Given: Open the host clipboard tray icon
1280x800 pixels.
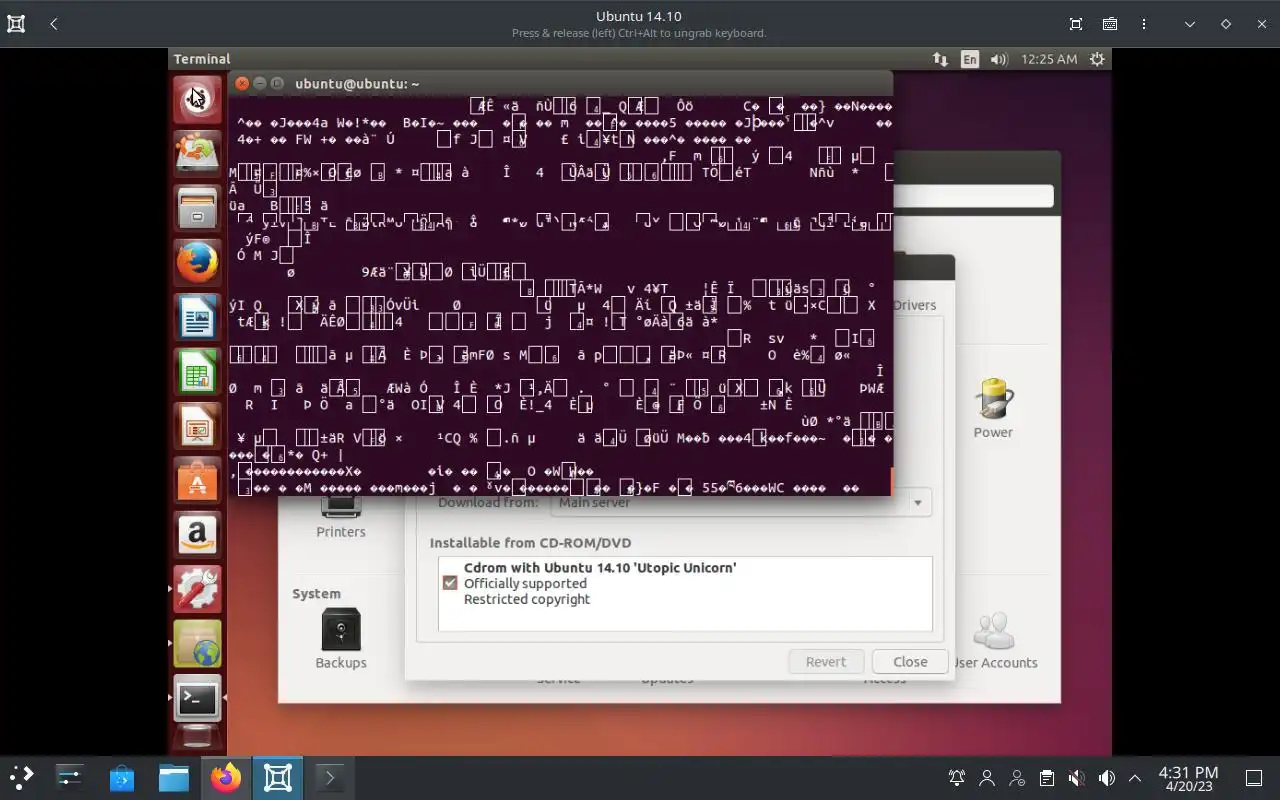Looking at the screenshot, I should click(x=1046, y=778).
